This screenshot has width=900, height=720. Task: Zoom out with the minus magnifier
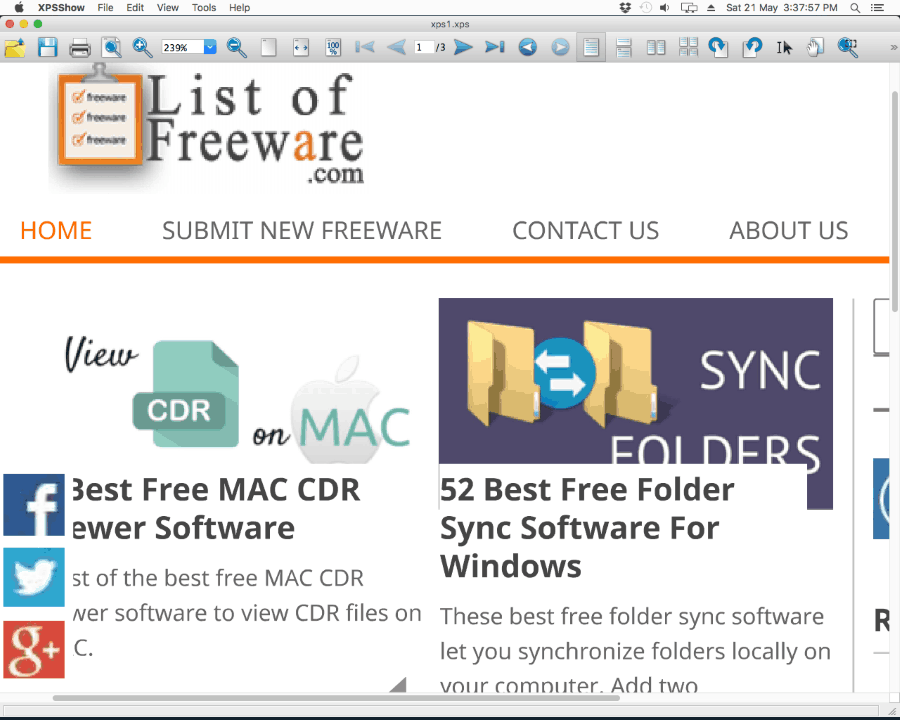(236, 47)
